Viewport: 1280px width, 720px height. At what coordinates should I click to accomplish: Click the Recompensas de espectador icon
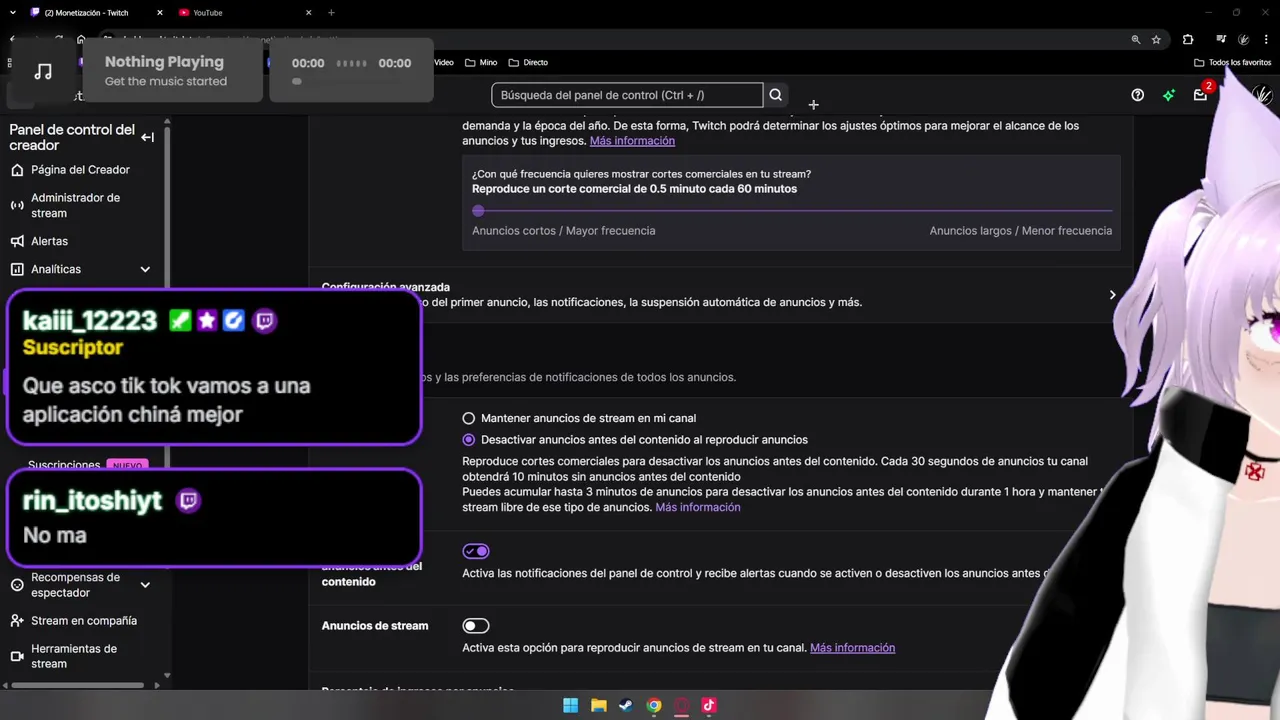click(17, 585)
